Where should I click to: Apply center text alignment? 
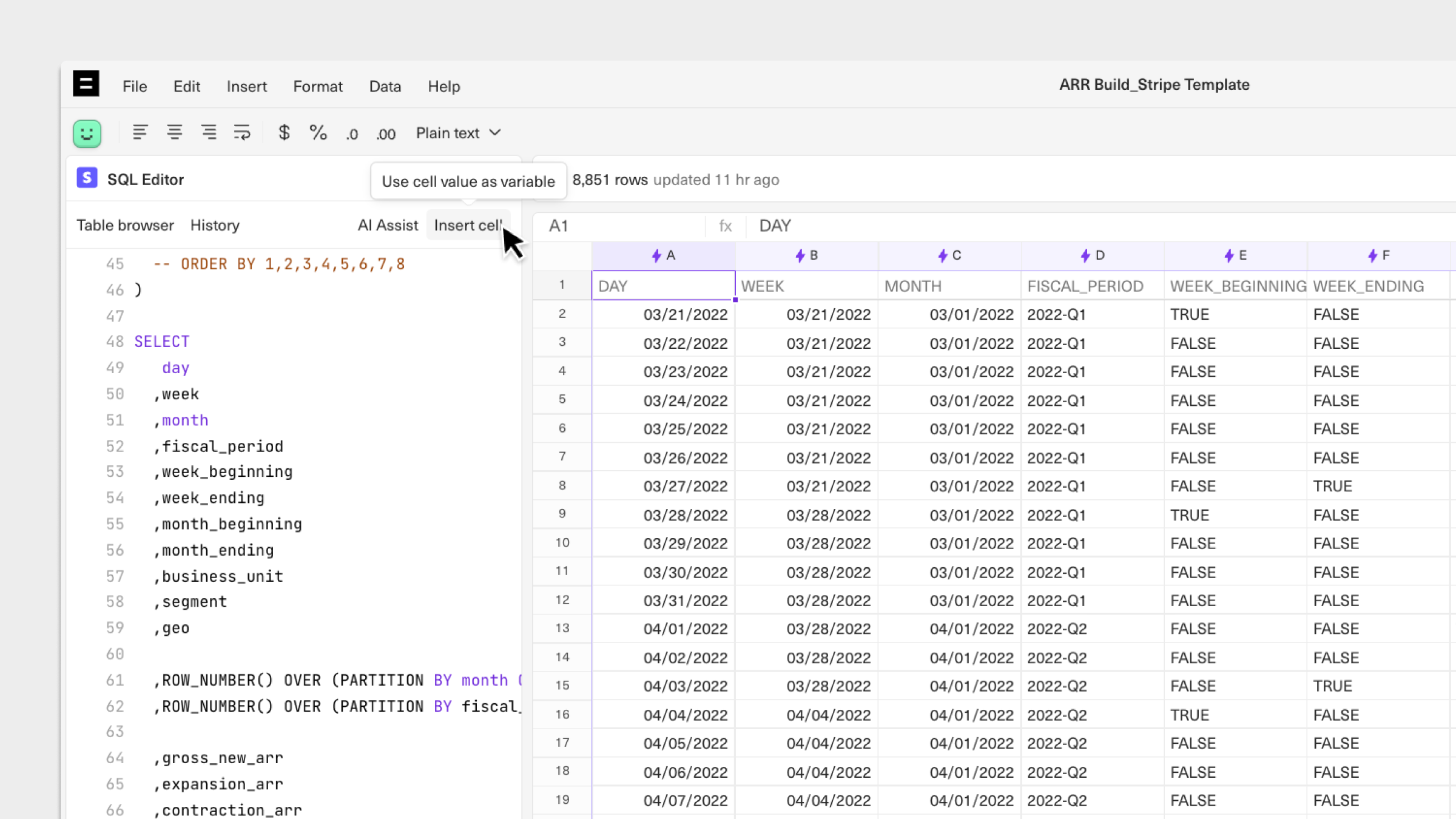pyautogui.click(x=175, y=133)
